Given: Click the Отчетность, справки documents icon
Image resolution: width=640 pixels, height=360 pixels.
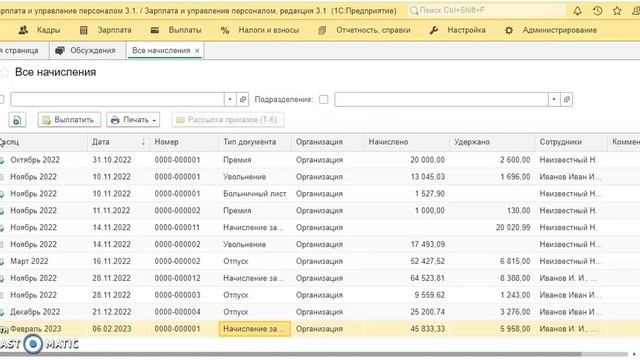Looking at the screenshot, I should 322,30.
